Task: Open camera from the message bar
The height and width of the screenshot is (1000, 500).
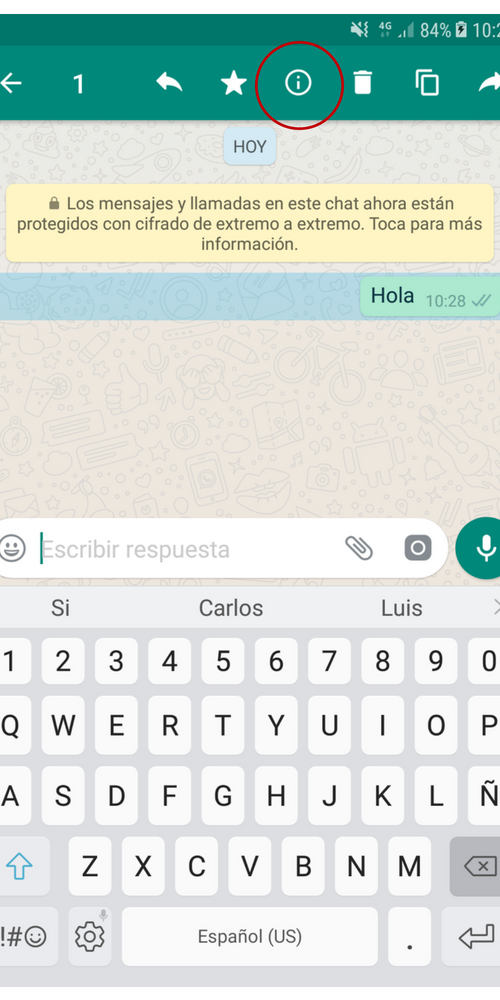Action: [x=418, y=548]
